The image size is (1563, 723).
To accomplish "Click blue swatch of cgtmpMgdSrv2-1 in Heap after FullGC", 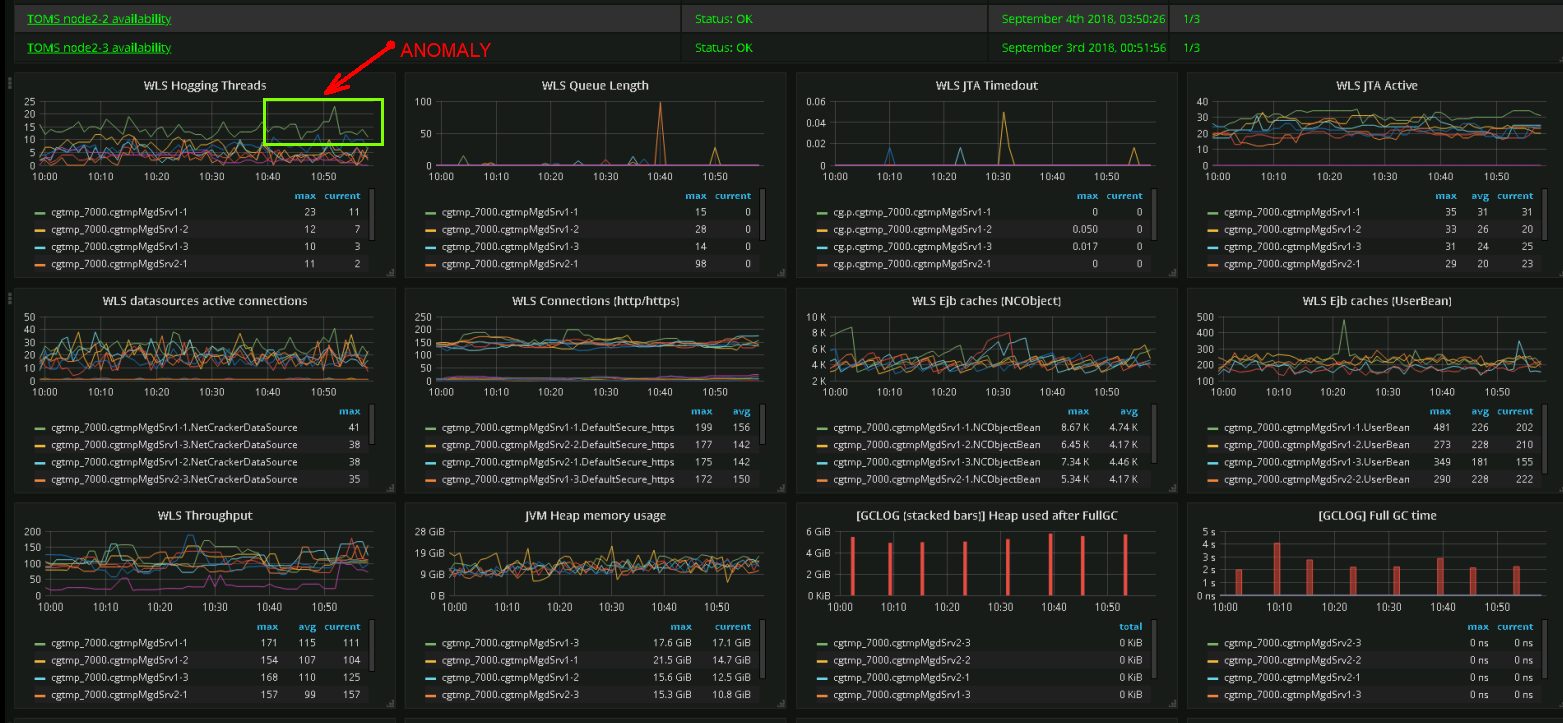I will pos(822,677).
